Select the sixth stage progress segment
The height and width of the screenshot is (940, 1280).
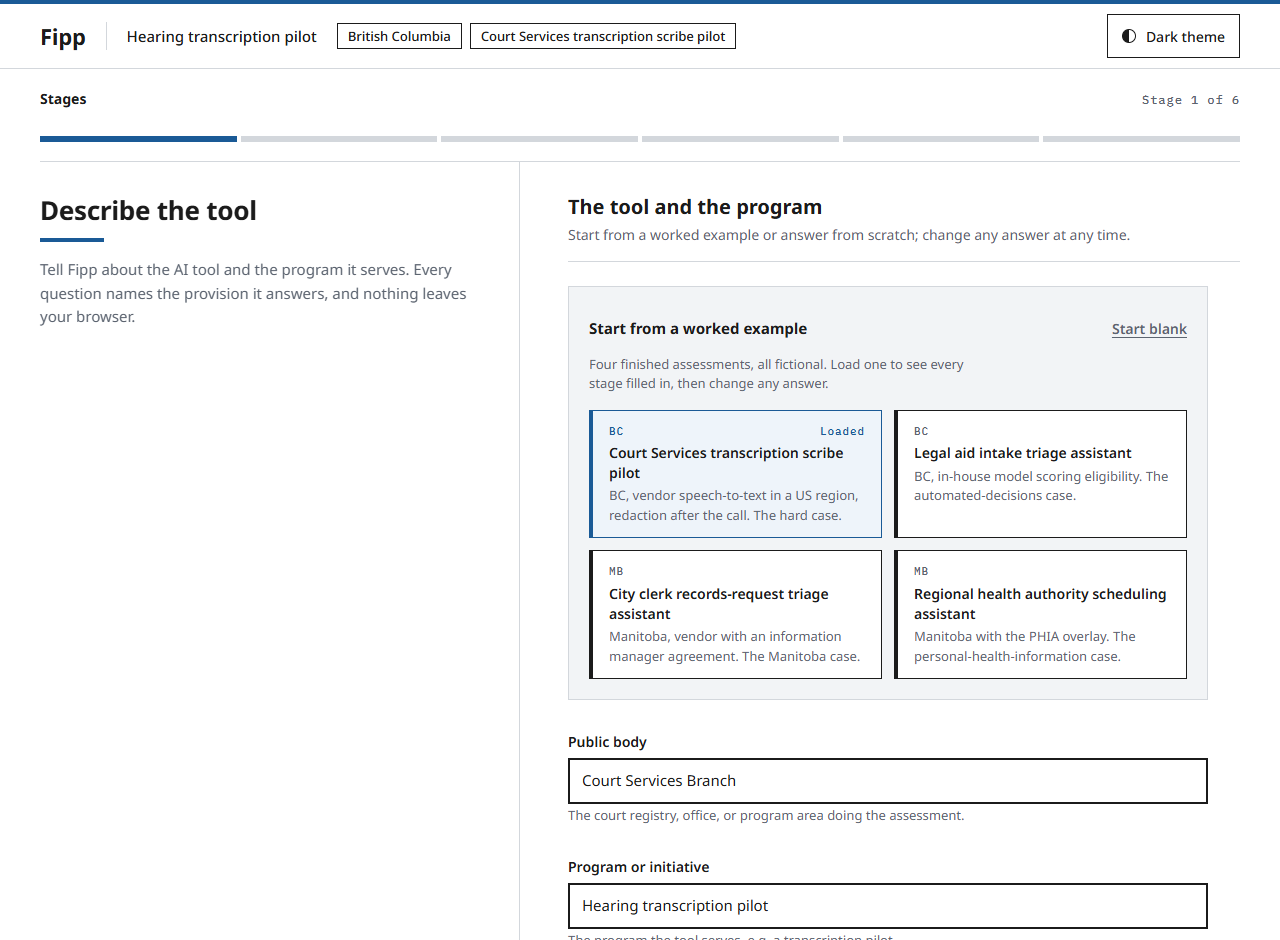1141,139
